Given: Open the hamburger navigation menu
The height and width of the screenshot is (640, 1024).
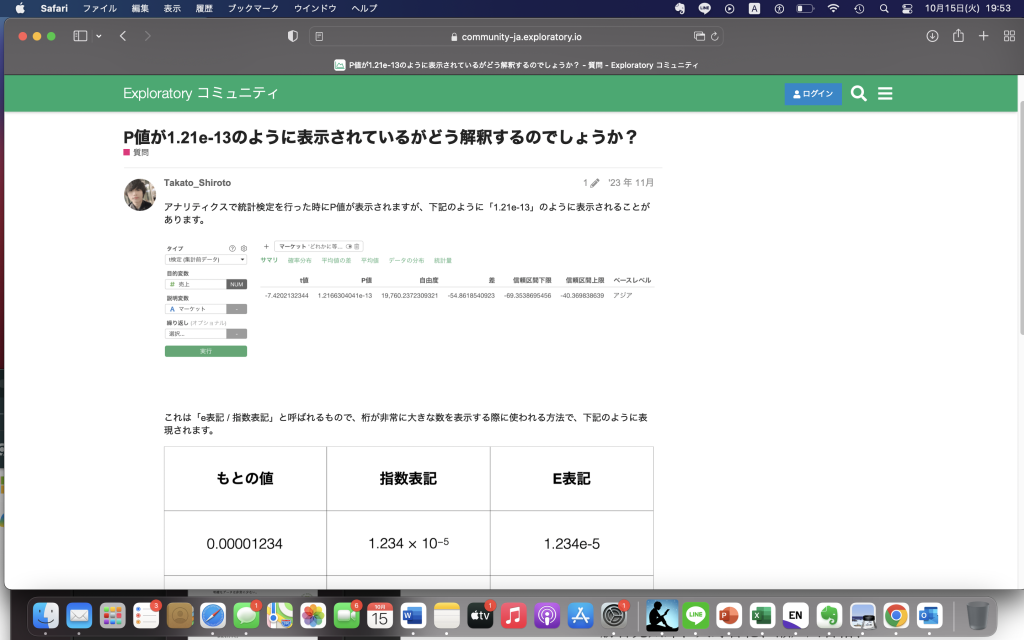Looking at the screenshot, I should click(x=884, y=92).
